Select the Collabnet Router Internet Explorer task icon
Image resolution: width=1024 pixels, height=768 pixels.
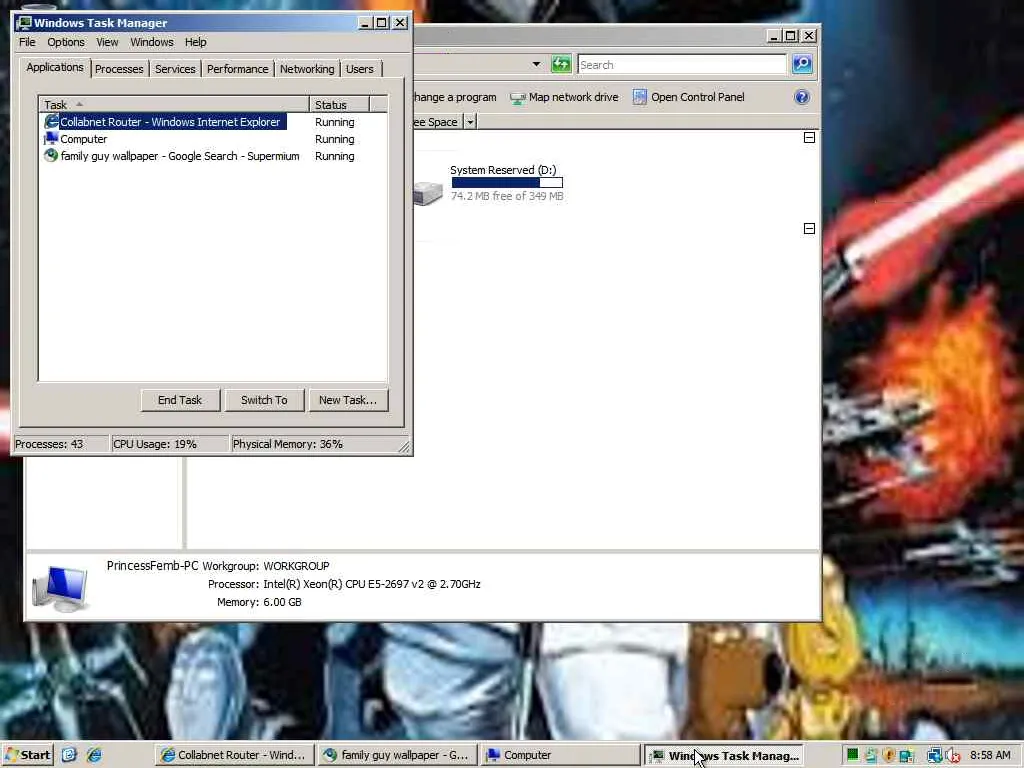51,121
